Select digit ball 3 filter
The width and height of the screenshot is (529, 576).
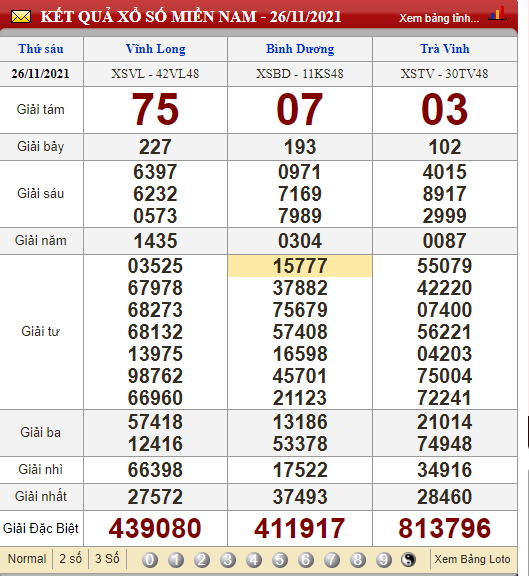[x=228, y=560]
